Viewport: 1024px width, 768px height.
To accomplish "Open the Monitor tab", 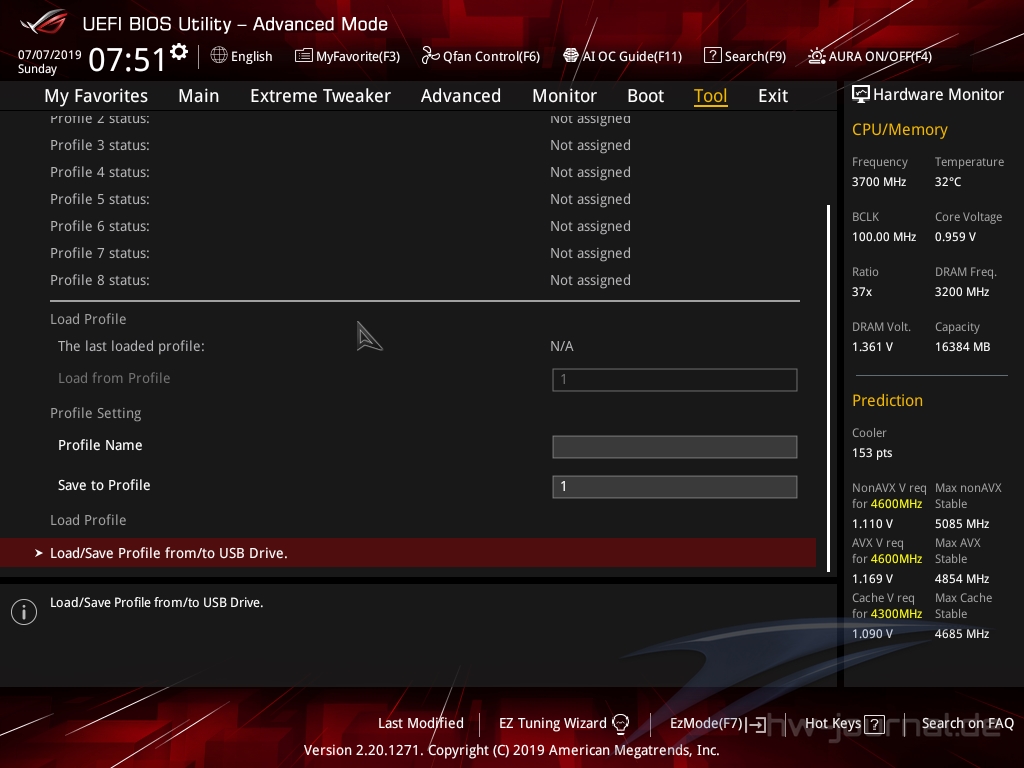I will 564,96.
